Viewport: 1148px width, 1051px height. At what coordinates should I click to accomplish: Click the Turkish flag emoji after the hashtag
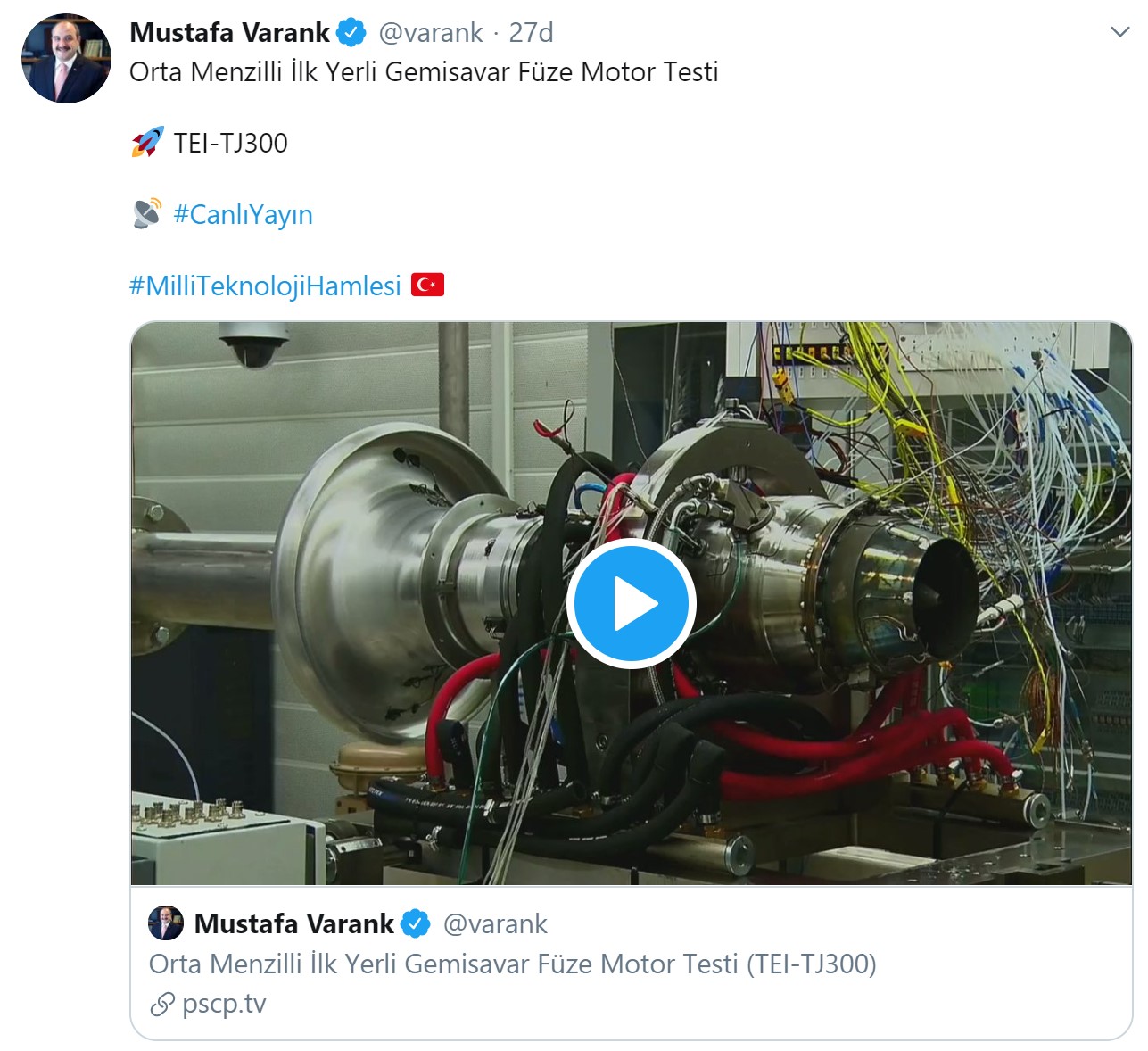[427, 284]
